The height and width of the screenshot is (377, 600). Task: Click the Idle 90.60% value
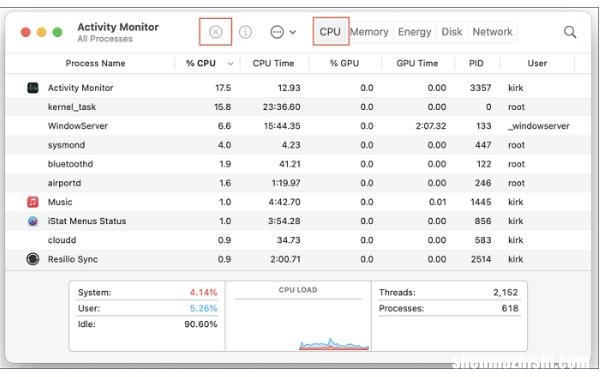201,324
